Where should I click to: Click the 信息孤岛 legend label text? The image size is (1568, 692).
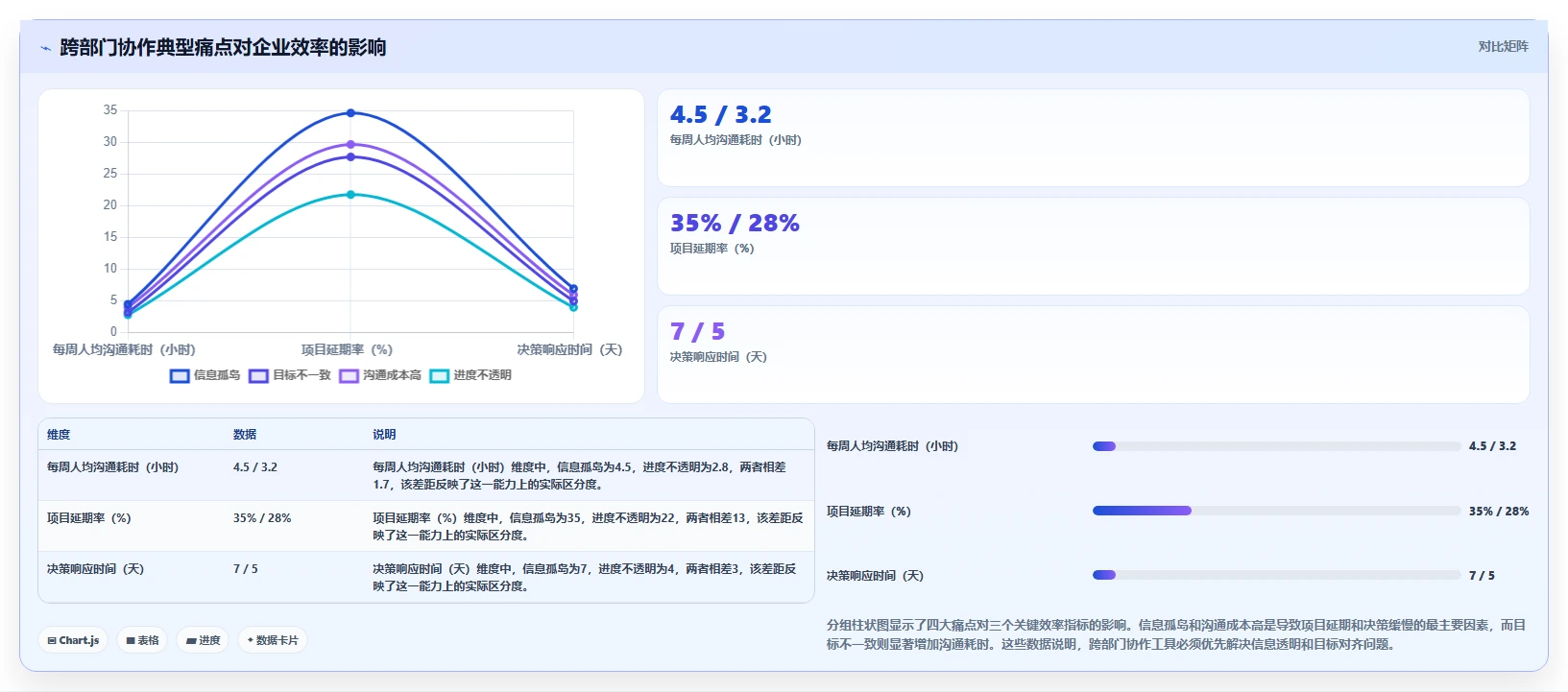(217, 375)
